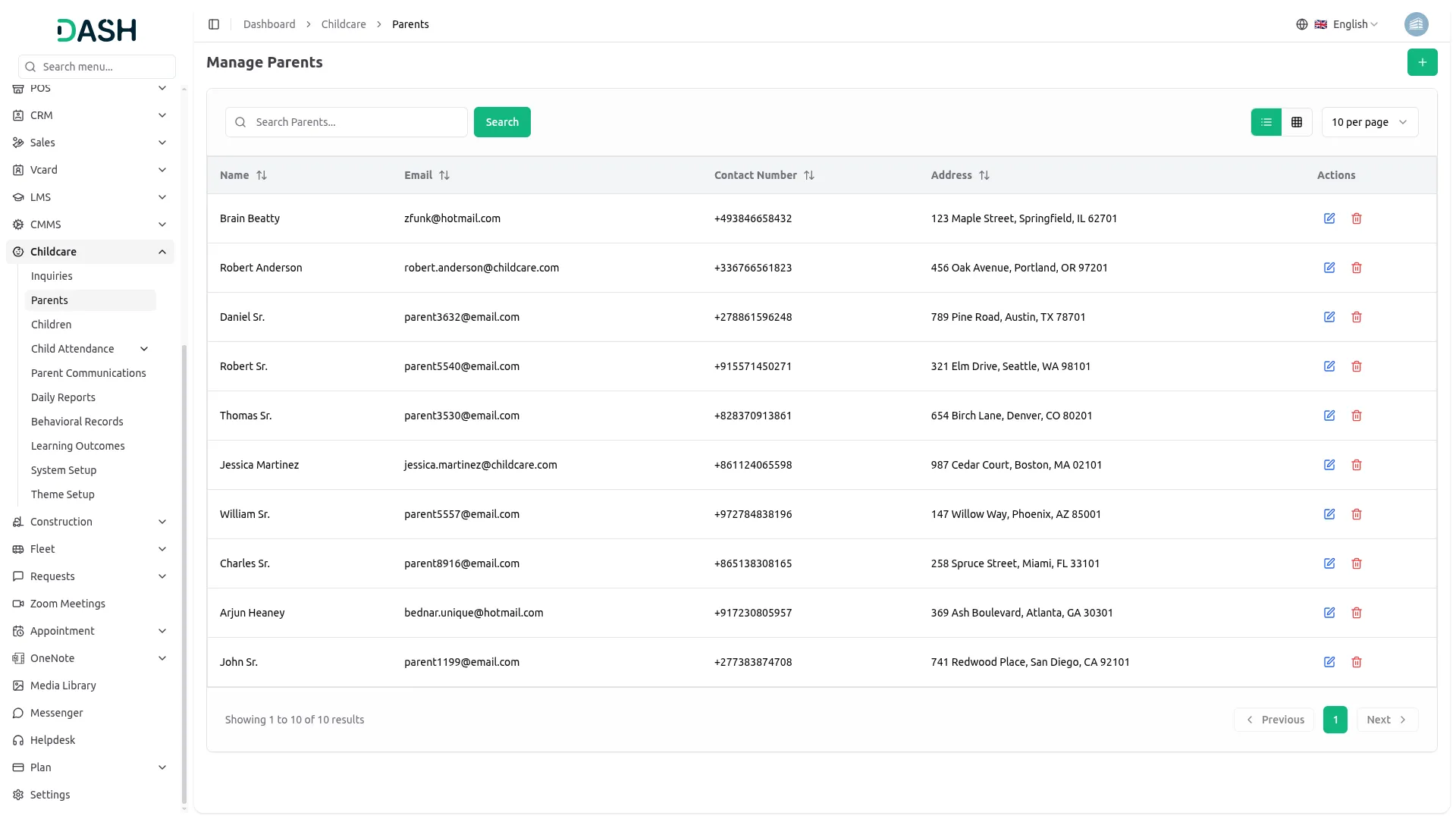The height and width of the screenshot is (819, 1456).
Task: Delete the Robert Anderson parent record
Action: point(1356,268)
